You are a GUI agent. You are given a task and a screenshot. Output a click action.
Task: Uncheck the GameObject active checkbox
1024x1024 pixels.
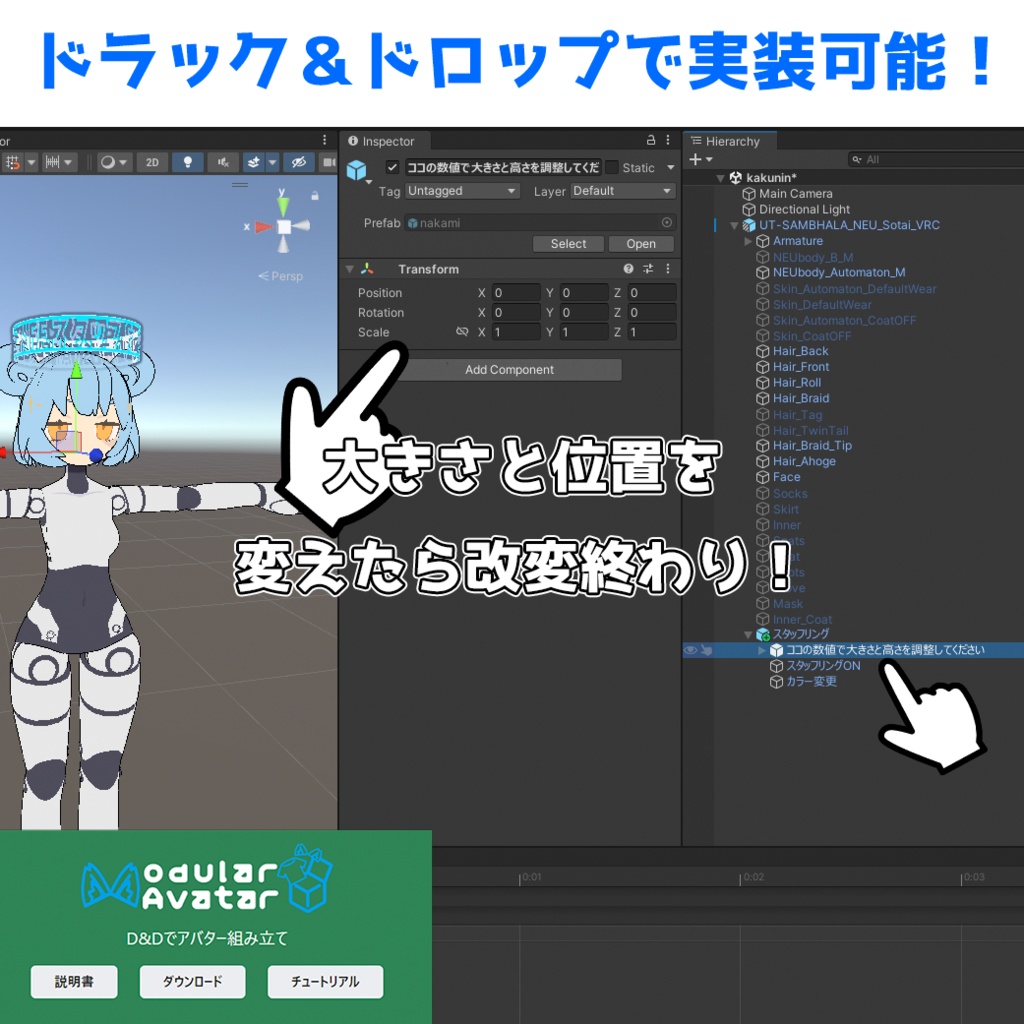pyautogui.click(x=391, y=168)
